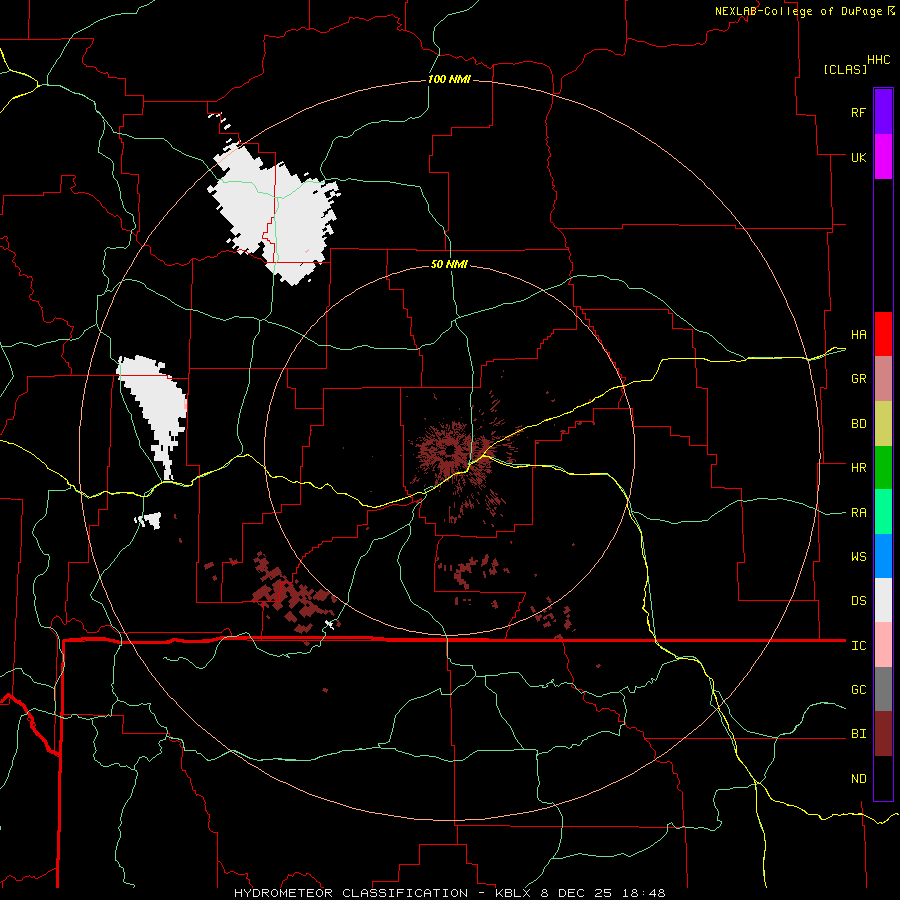Click the GC legend label

pyautogui.click(x=858, y=690)
